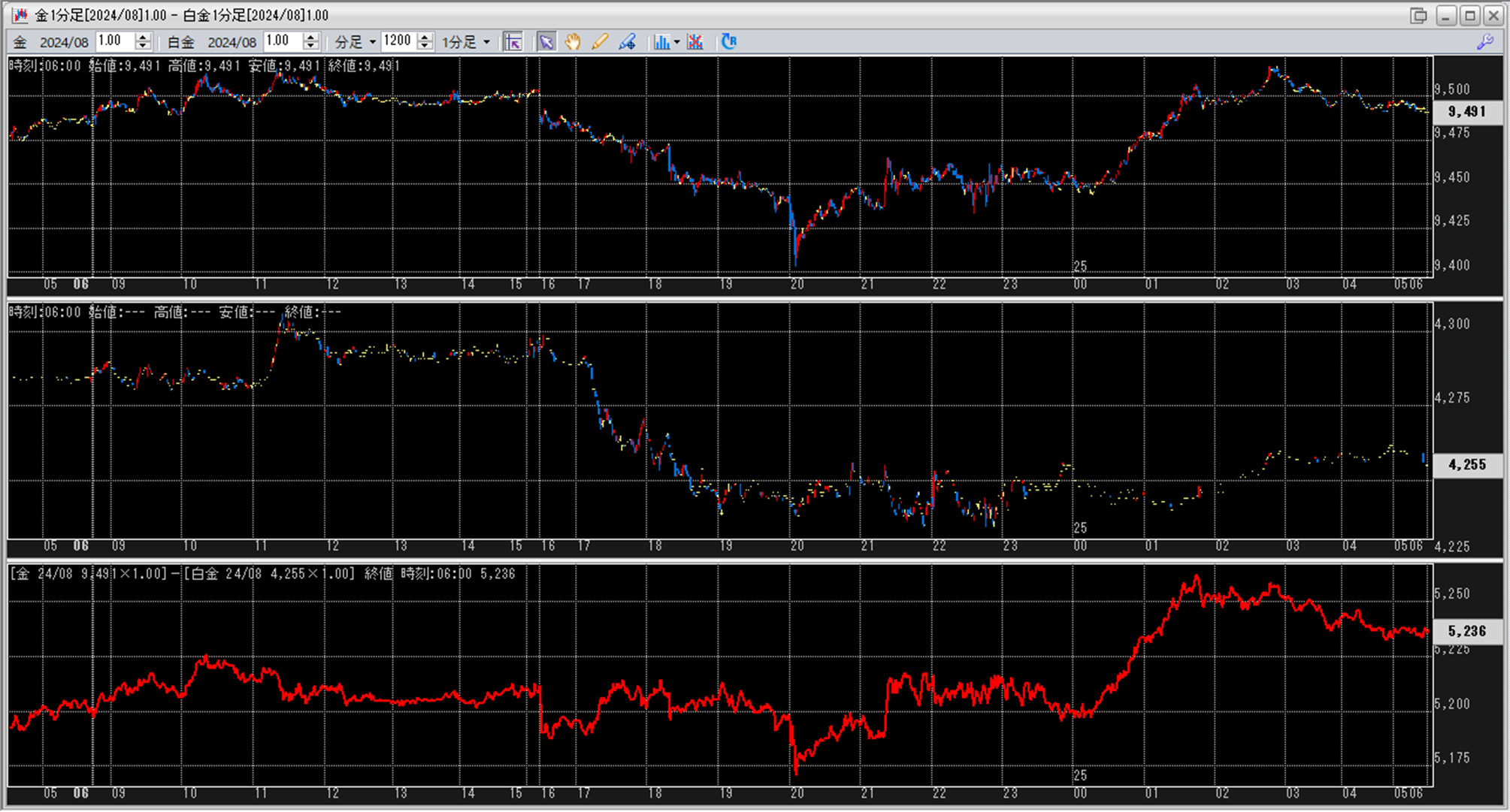Toggle the crosshair cursor display icon
This screenshot has height=812, width=1510.
point(513,42)
